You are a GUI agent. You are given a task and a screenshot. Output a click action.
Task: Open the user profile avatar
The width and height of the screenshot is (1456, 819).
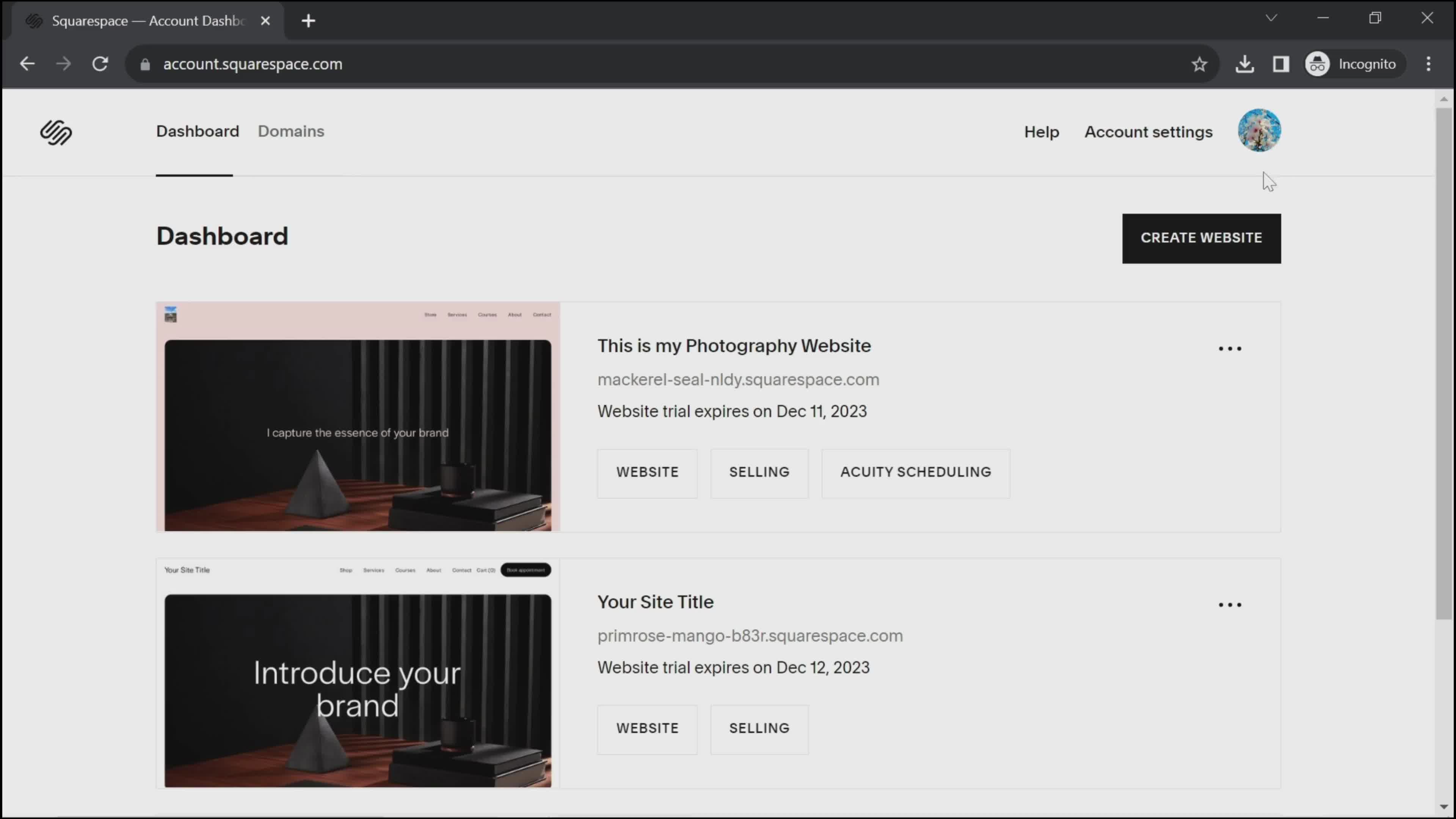coord(1259,130)
